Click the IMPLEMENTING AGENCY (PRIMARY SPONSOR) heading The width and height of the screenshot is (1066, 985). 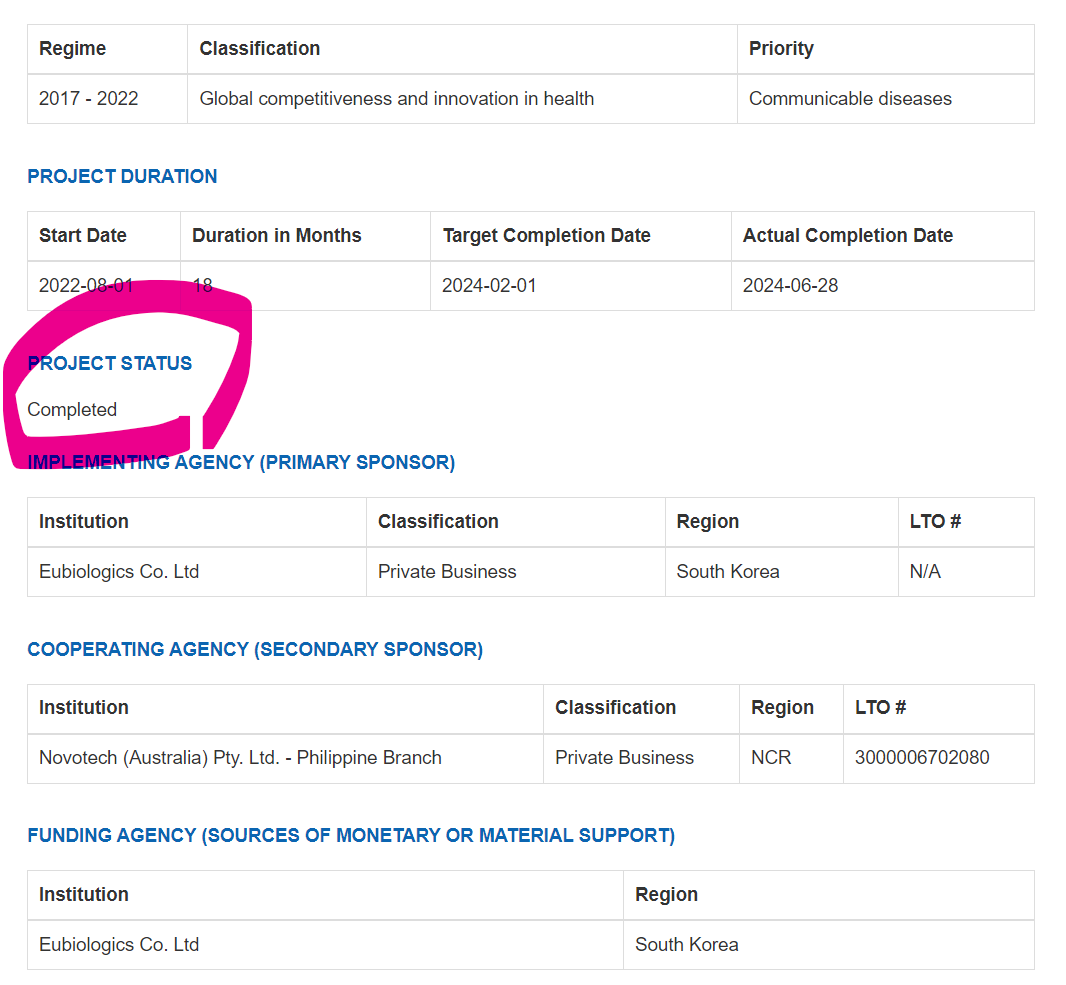coord(241,462)
